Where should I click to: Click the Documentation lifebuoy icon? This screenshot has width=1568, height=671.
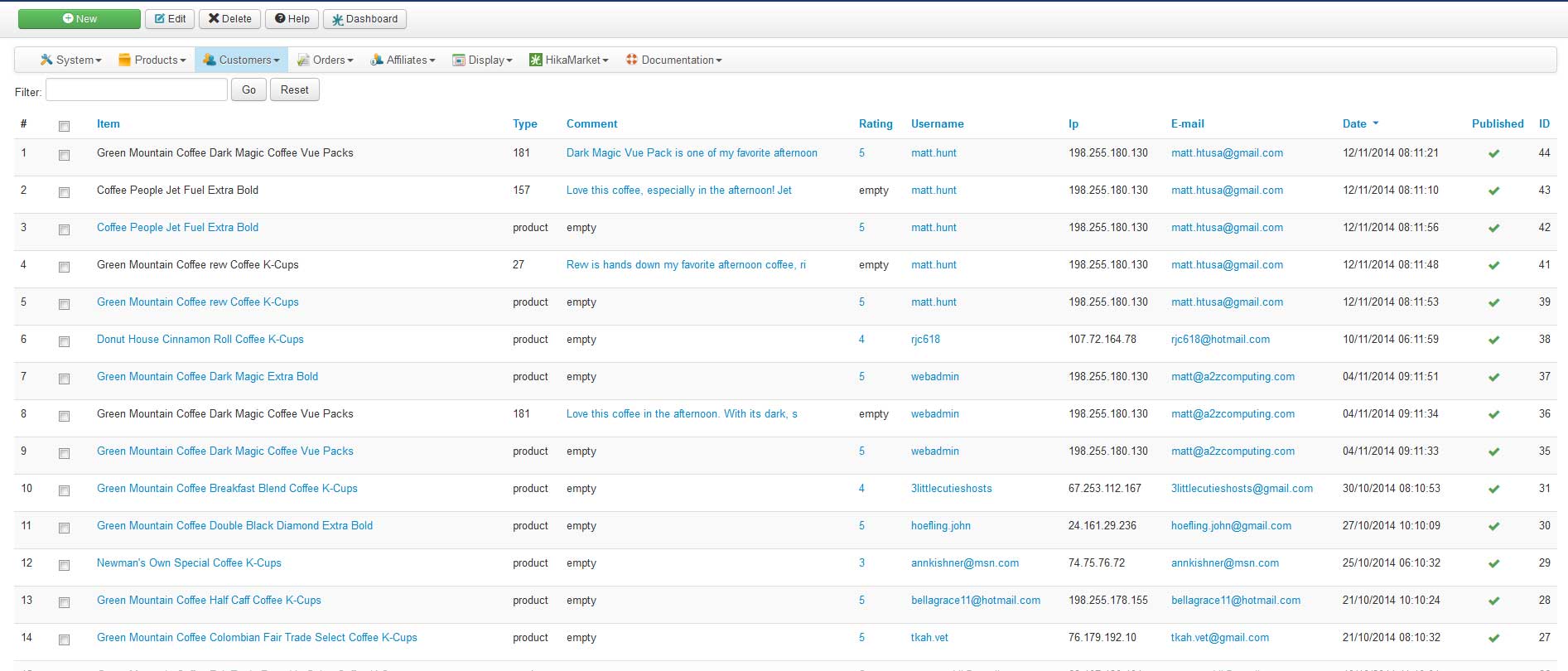point(632,60)
